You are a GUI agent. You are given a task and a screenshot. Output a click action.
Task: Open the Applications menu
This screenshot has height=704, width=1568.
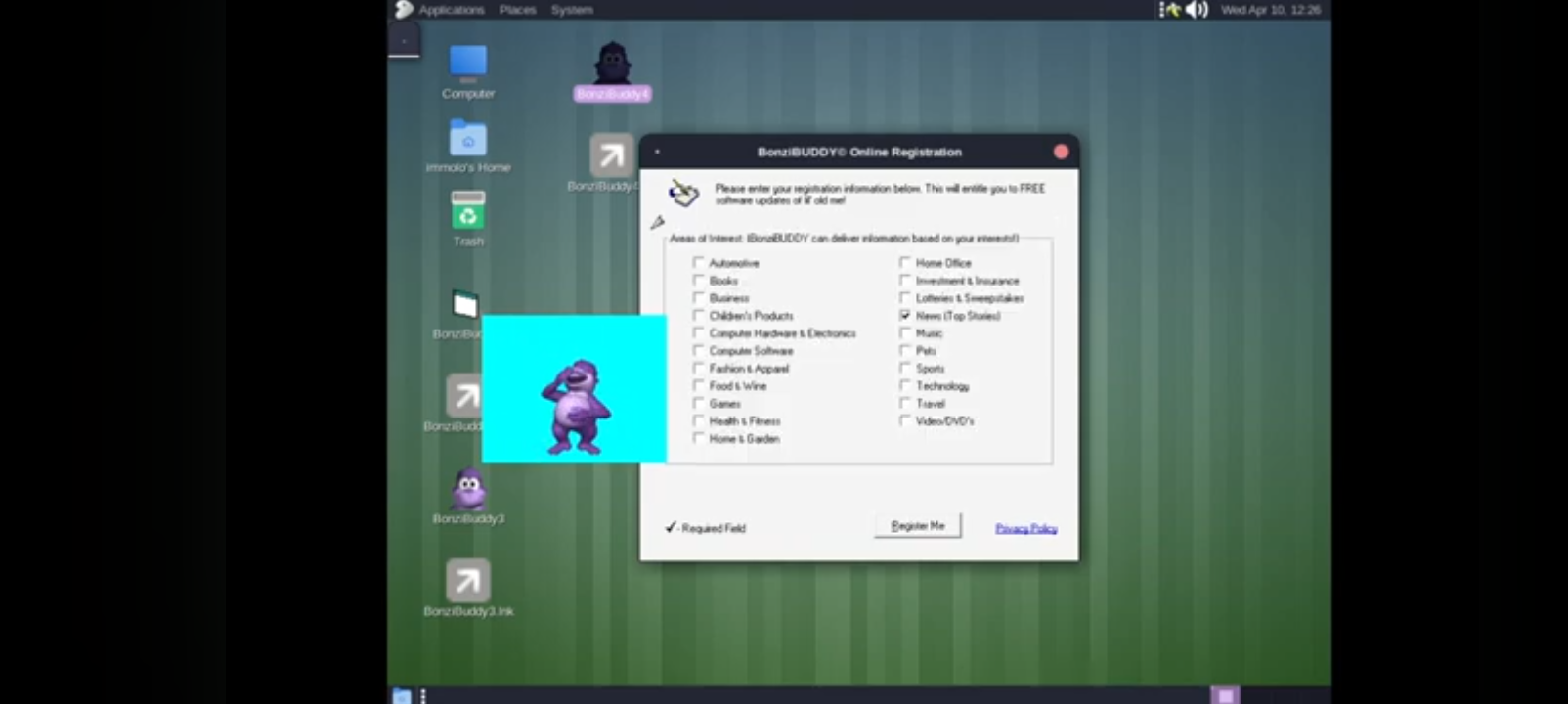(451, 10)
